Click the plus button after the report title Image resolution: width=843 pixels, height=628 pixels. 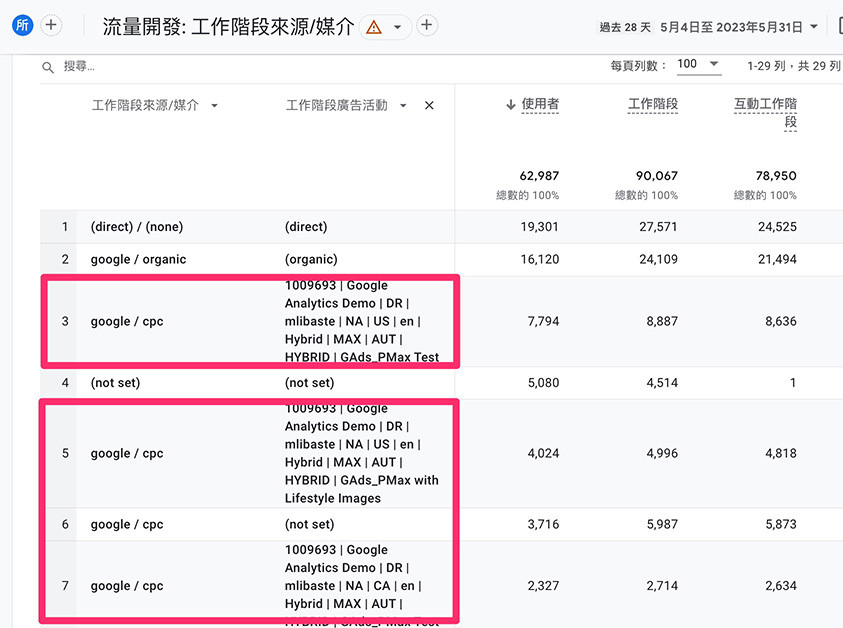pos(427,25)
